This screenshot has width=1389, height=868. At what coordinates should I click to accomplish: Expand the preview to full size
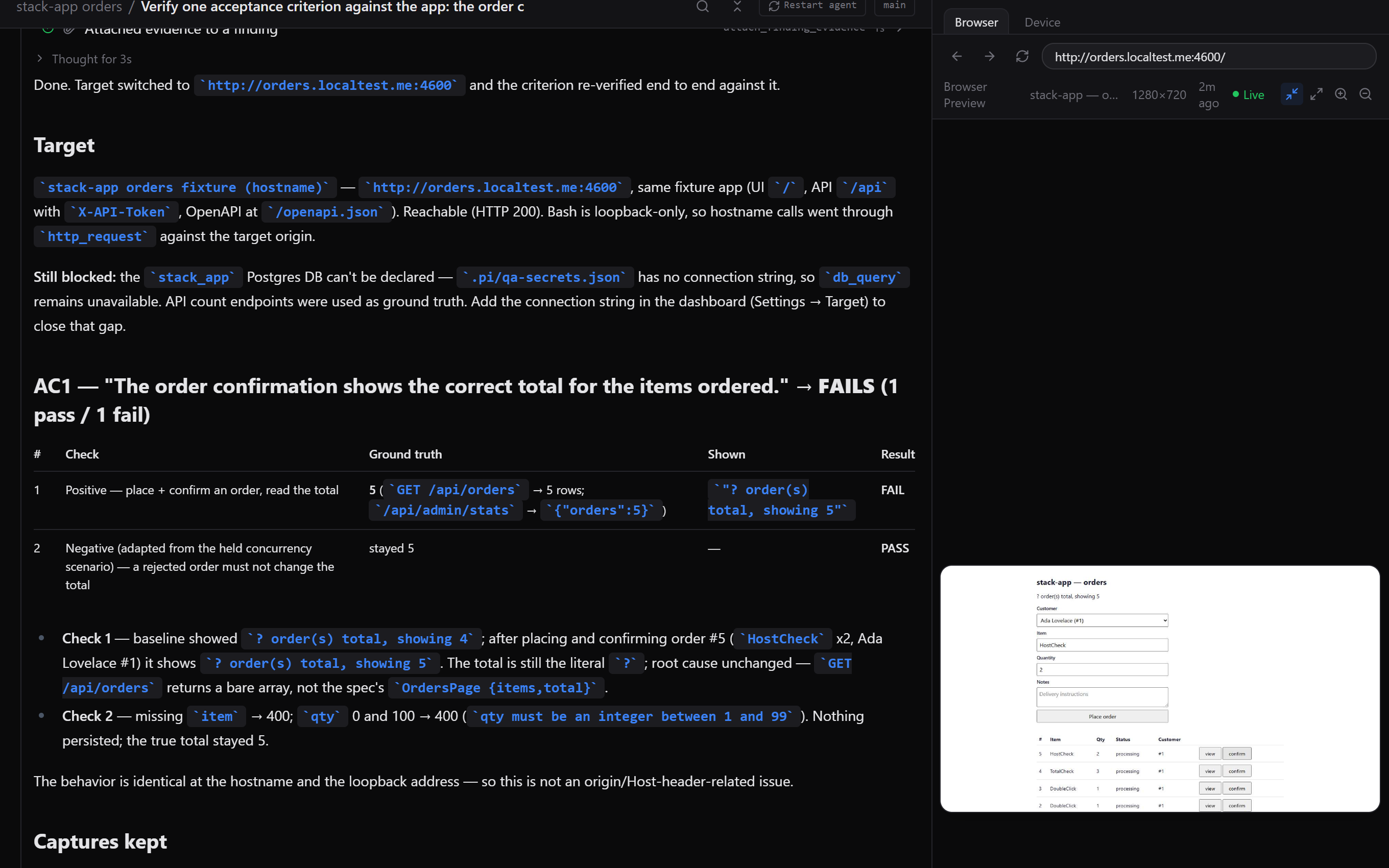tap(1316, 95)
